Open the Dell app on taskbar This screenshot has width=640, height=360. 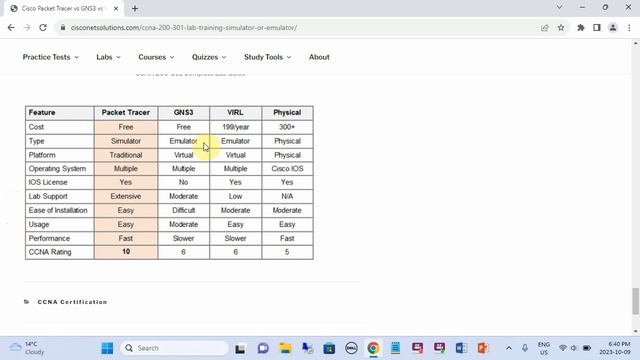click(x=351, y=348)
